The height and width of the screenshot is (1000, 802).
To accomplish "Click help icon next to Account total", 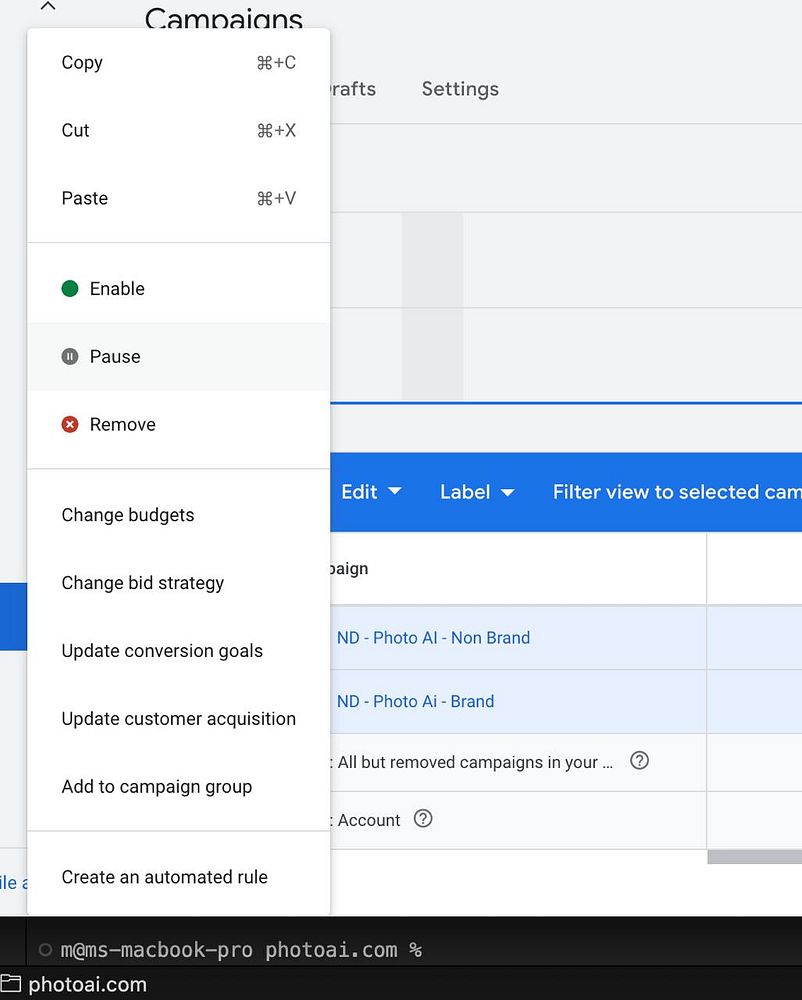I will click(423, 819).
